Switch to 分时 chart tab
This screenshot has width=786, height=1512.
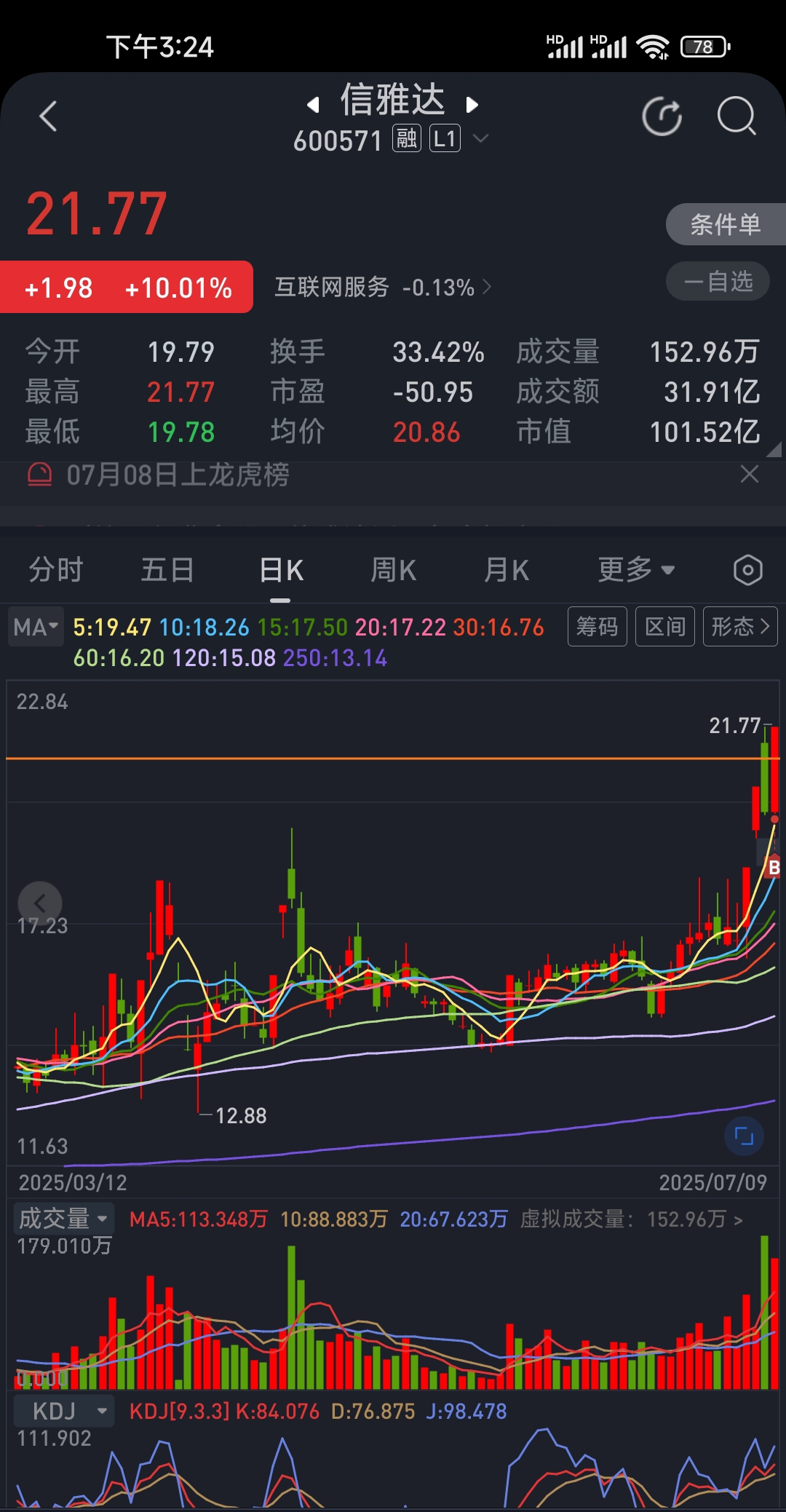pos(56,569)
